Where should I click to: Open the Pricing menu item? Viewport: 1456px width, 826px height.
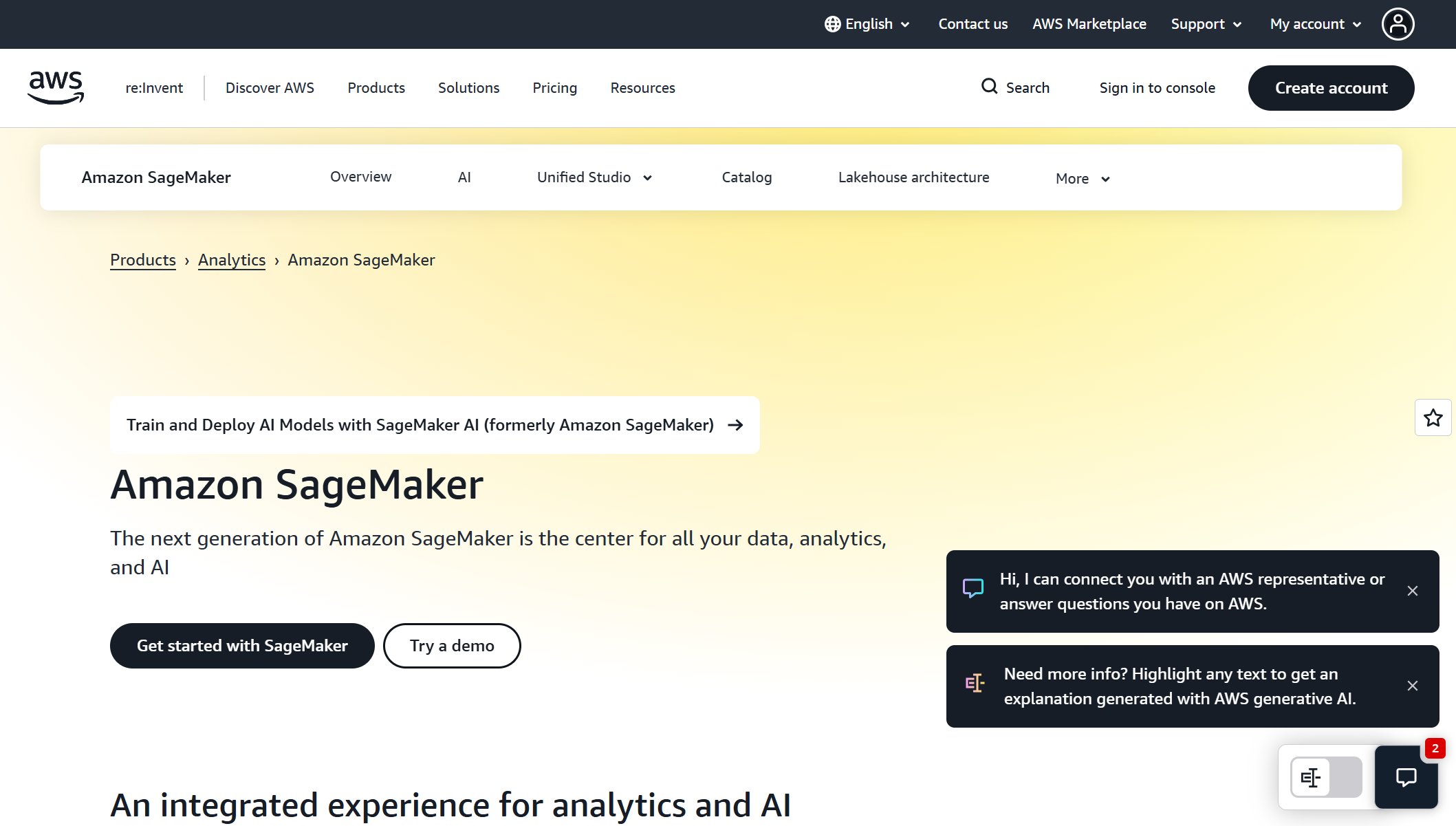pyautogui.click(x=554, y=87)
